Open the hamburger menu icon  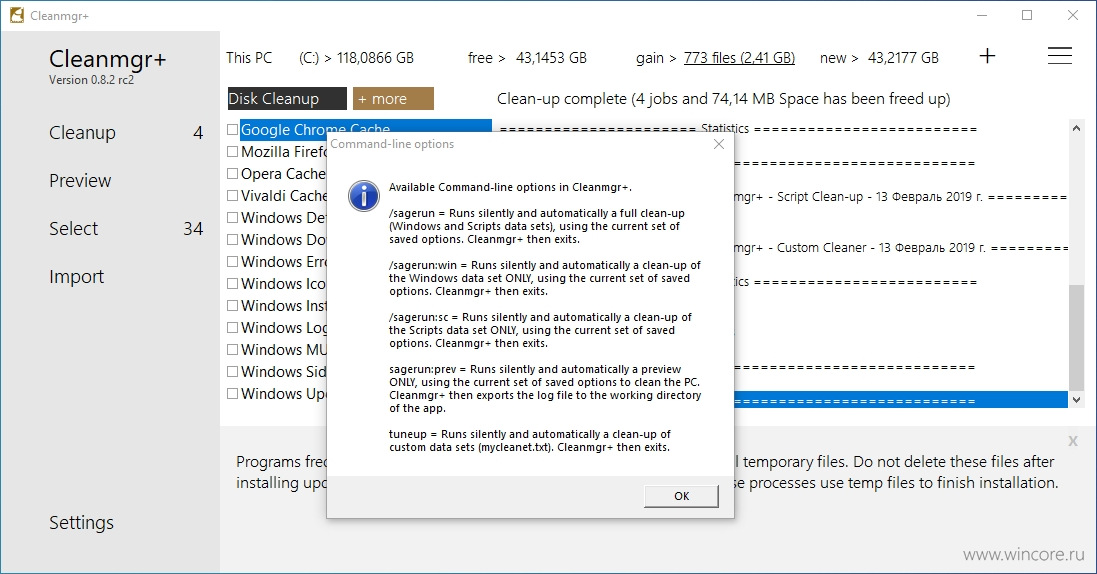click(x=1060, y=56)
